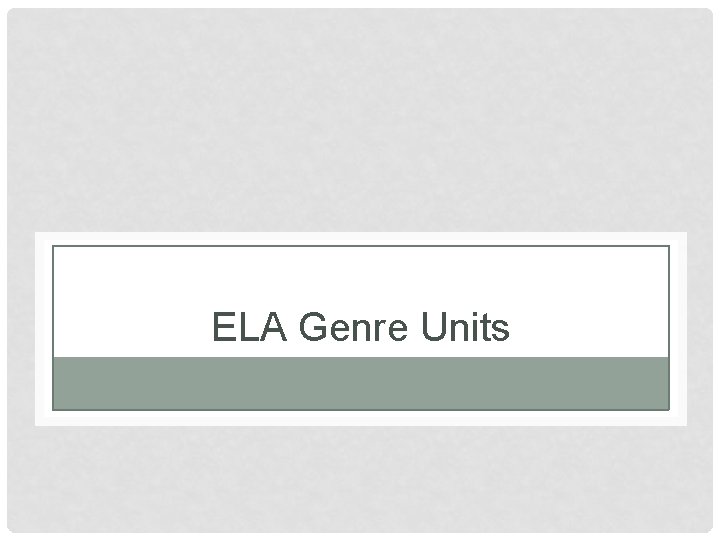Select the word "Units" in the title
Screen dimensions: 720x540
[466, 326]
